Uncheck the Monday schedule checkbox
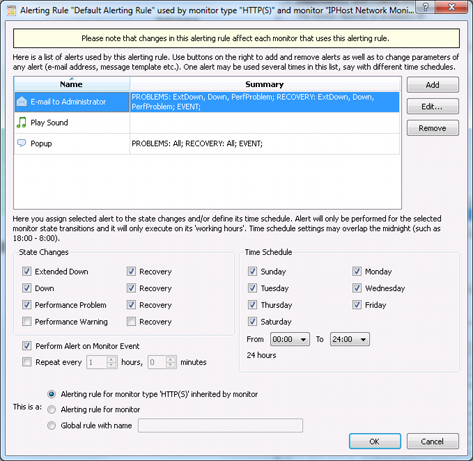Screen dimensions: 473x461 [357, 271]
